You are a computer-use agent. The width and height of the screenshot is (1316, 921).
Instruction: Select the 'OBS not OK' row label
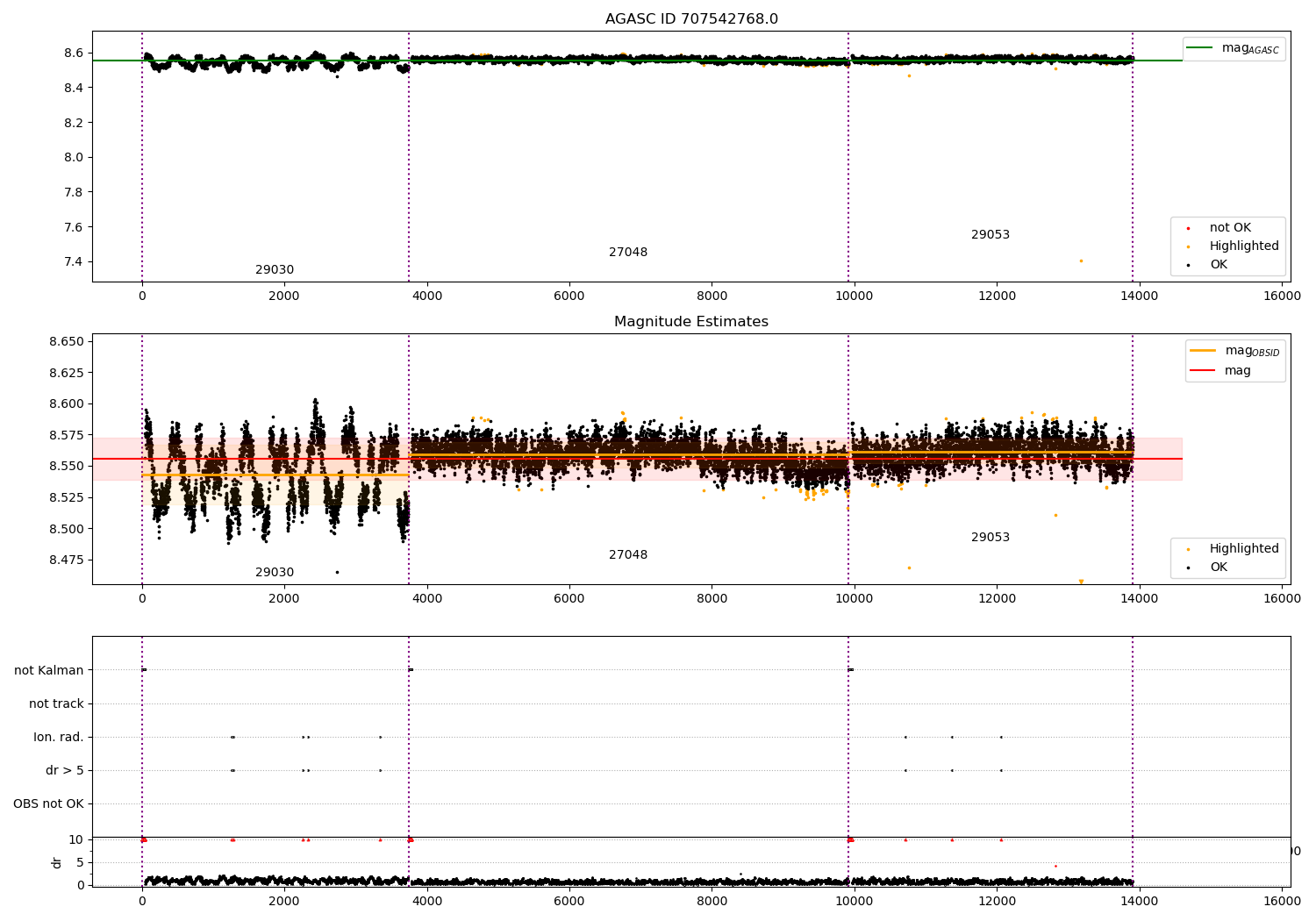pos(48,804)
